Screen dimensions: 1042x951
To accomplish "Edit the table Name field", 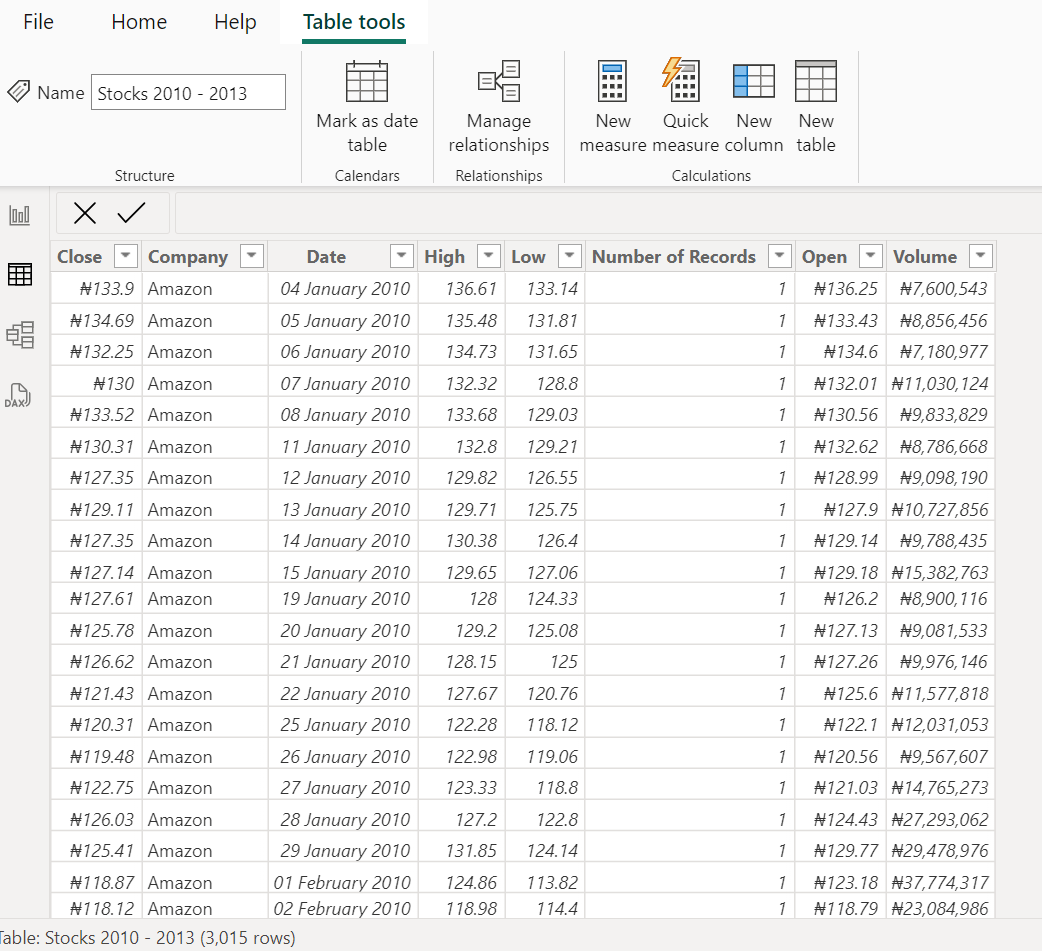I will [x=188, y=92].
